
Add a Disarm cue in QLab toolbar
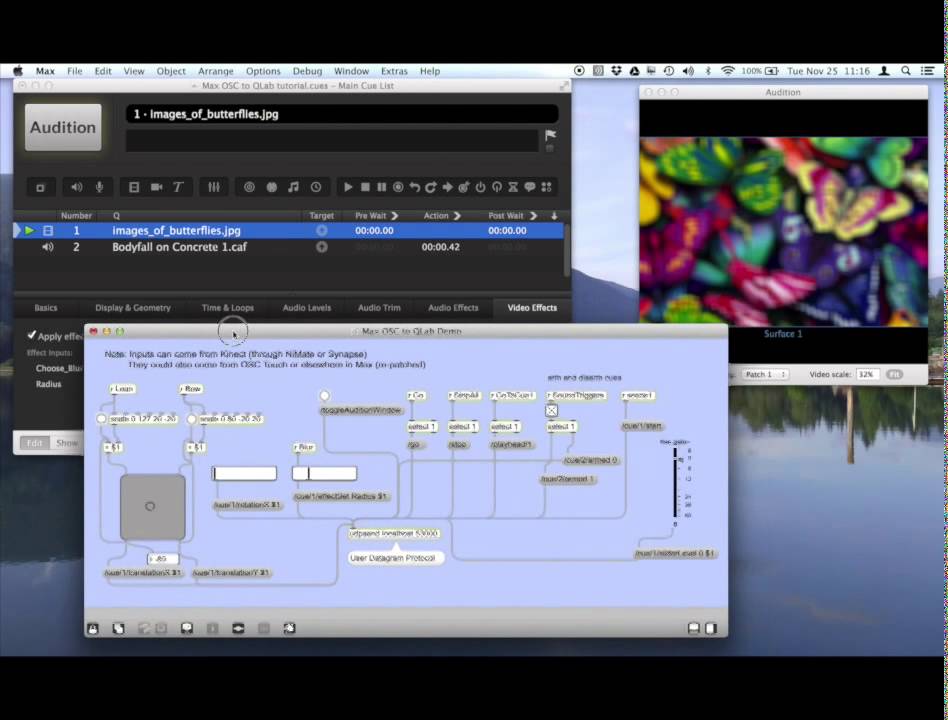tap(496, 187)
